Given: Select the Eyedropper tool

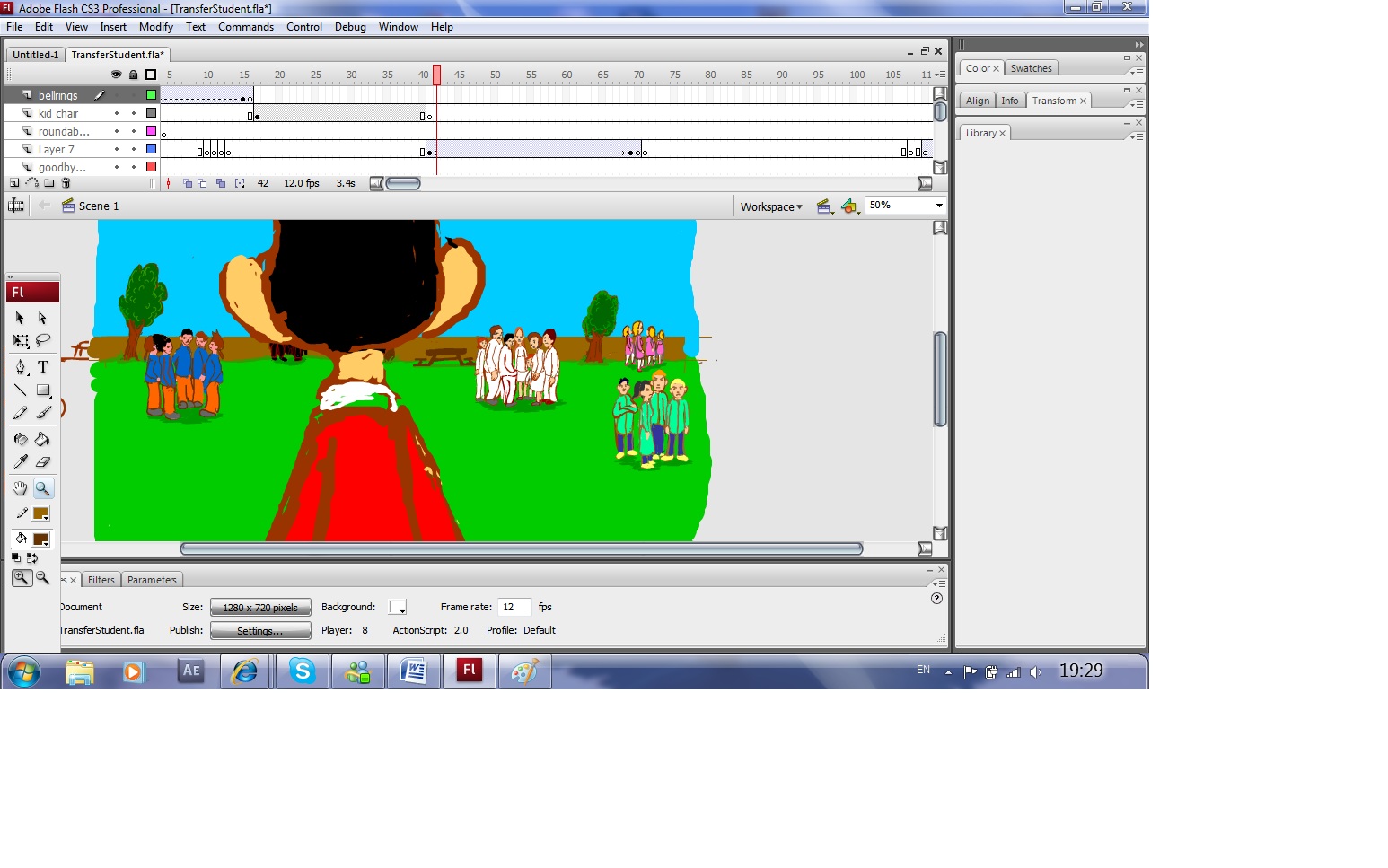Looking at the screenshot, I should 21,462.
